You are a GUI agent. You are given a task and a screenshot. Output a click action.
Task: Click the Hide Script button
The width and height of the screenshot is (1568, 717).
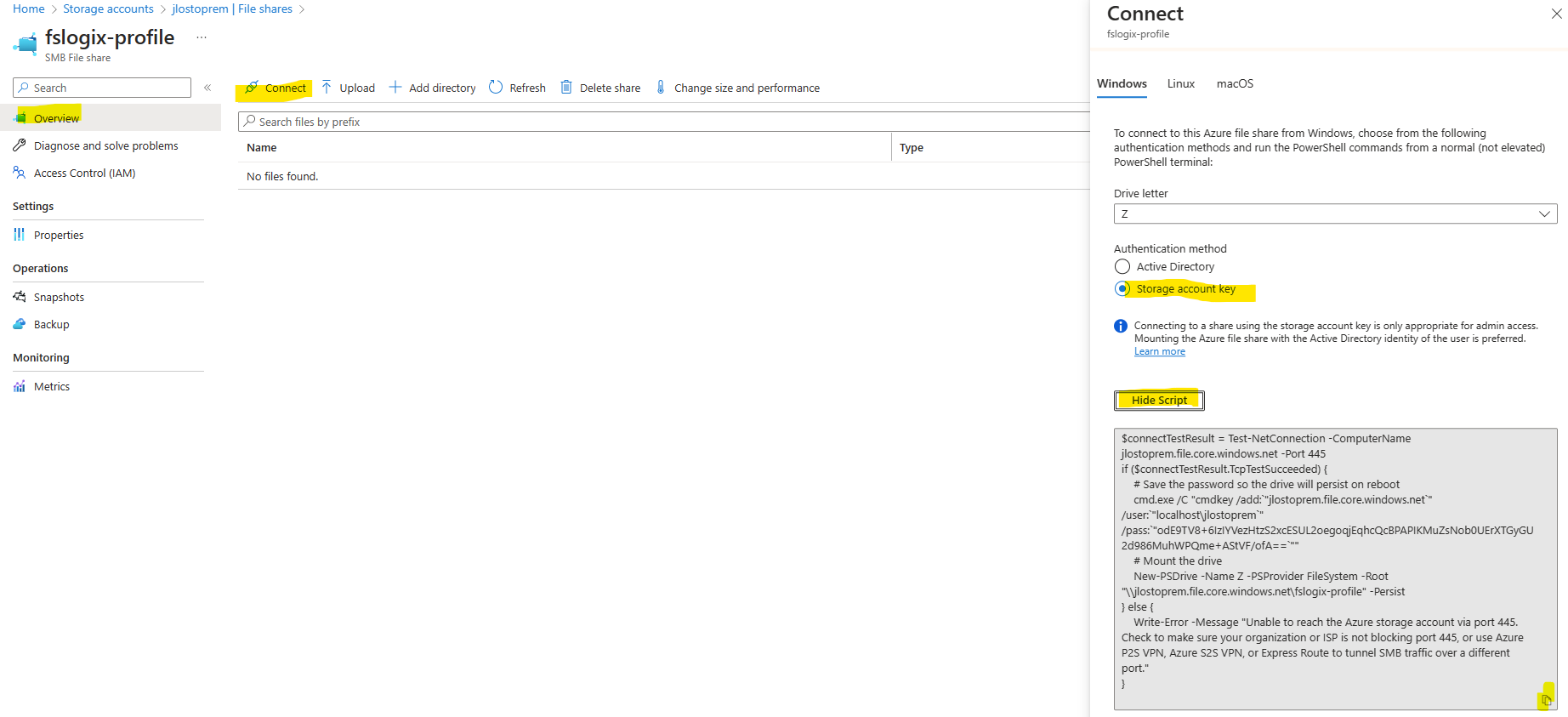[x=1159, y=400]
